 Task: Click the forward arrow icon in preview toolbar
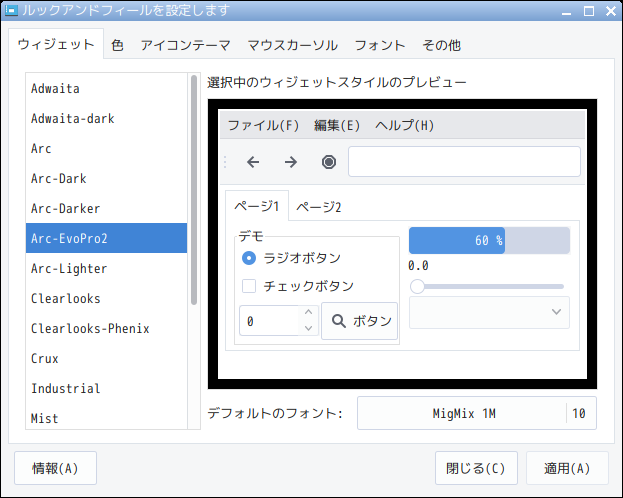291,162
